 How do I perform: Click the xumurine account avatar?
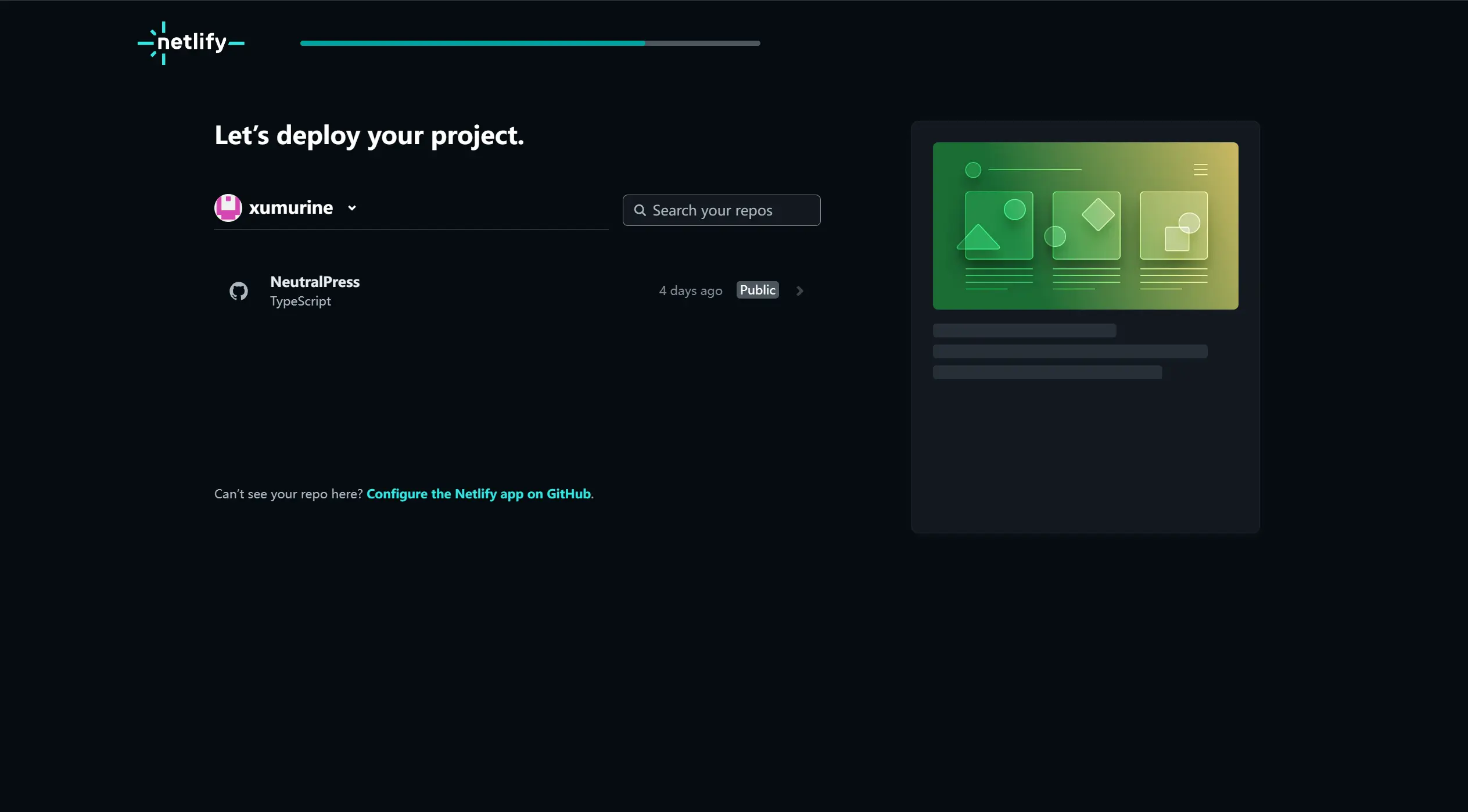click(x=228, y=208)
